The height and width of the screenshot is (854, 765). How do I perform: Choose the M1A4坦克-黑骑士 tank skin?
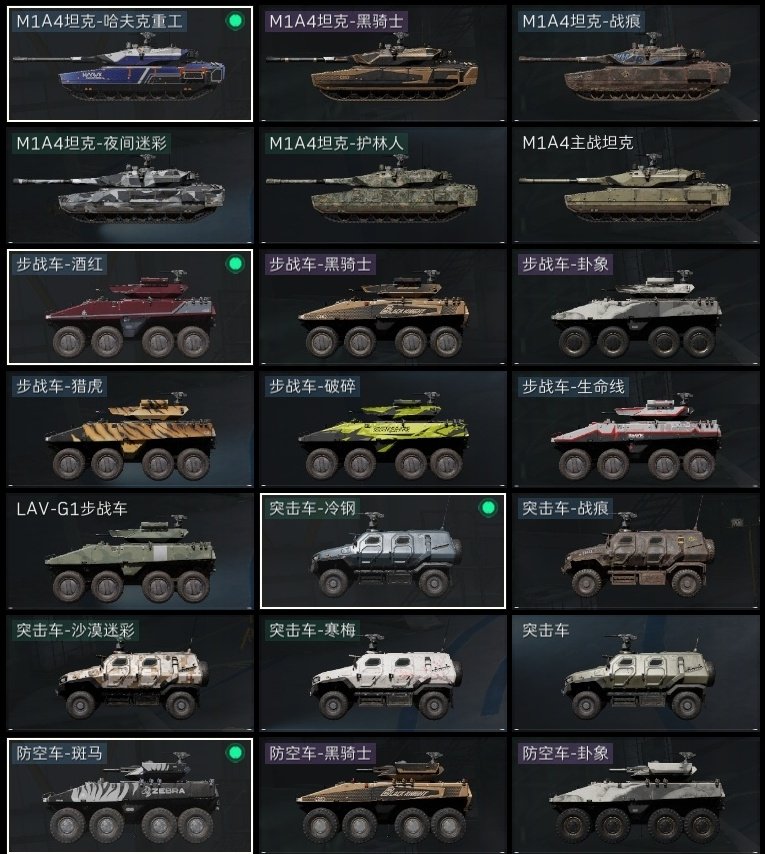coord(383,64)
